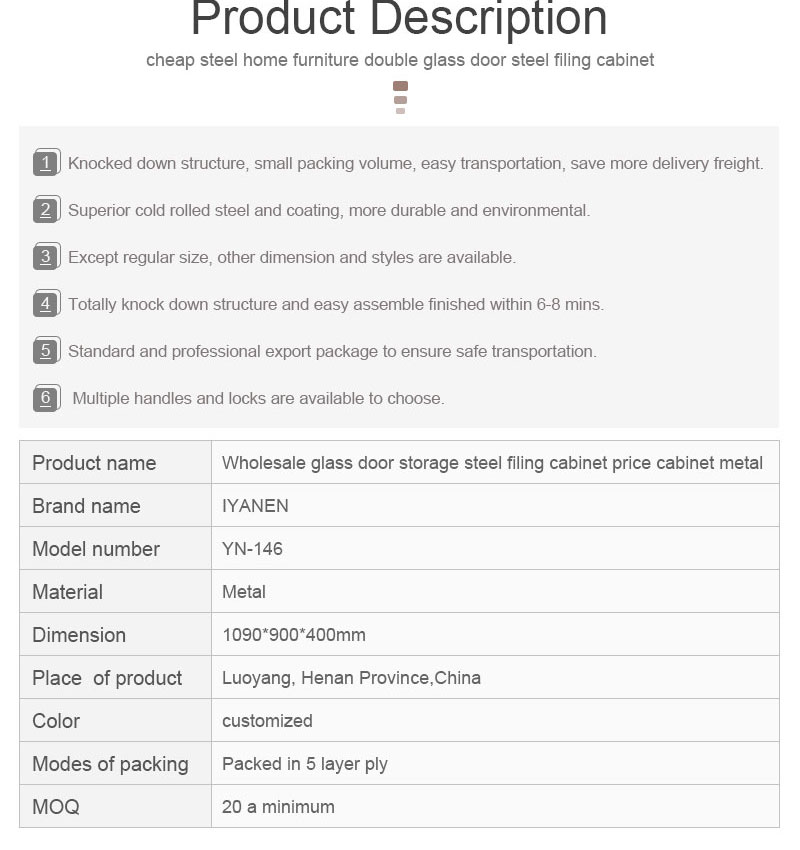This screenshot has height=850, width=800.
Task: Click Packed in 5 layer ply text
Action: click(x=305, y=764)
